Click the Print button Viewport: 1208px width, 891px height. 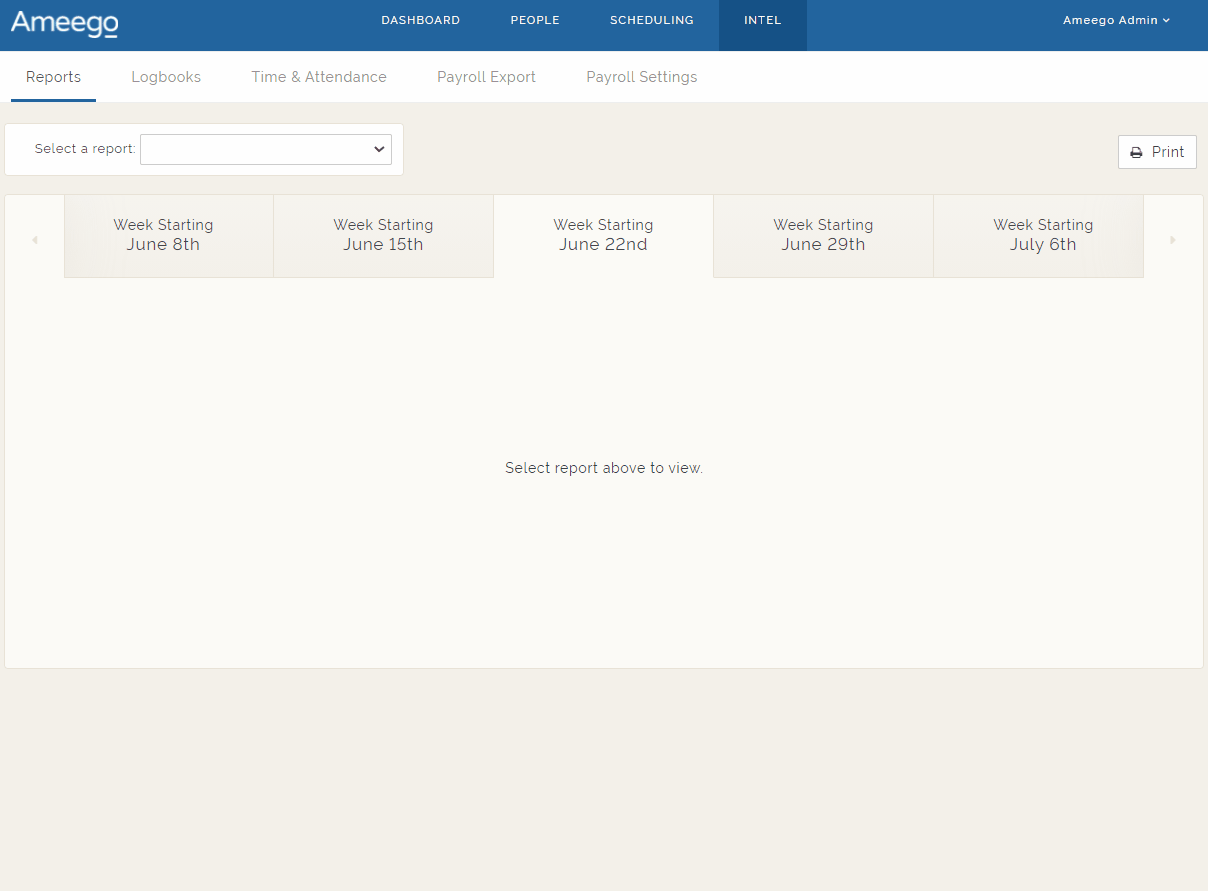[1157, 152]
